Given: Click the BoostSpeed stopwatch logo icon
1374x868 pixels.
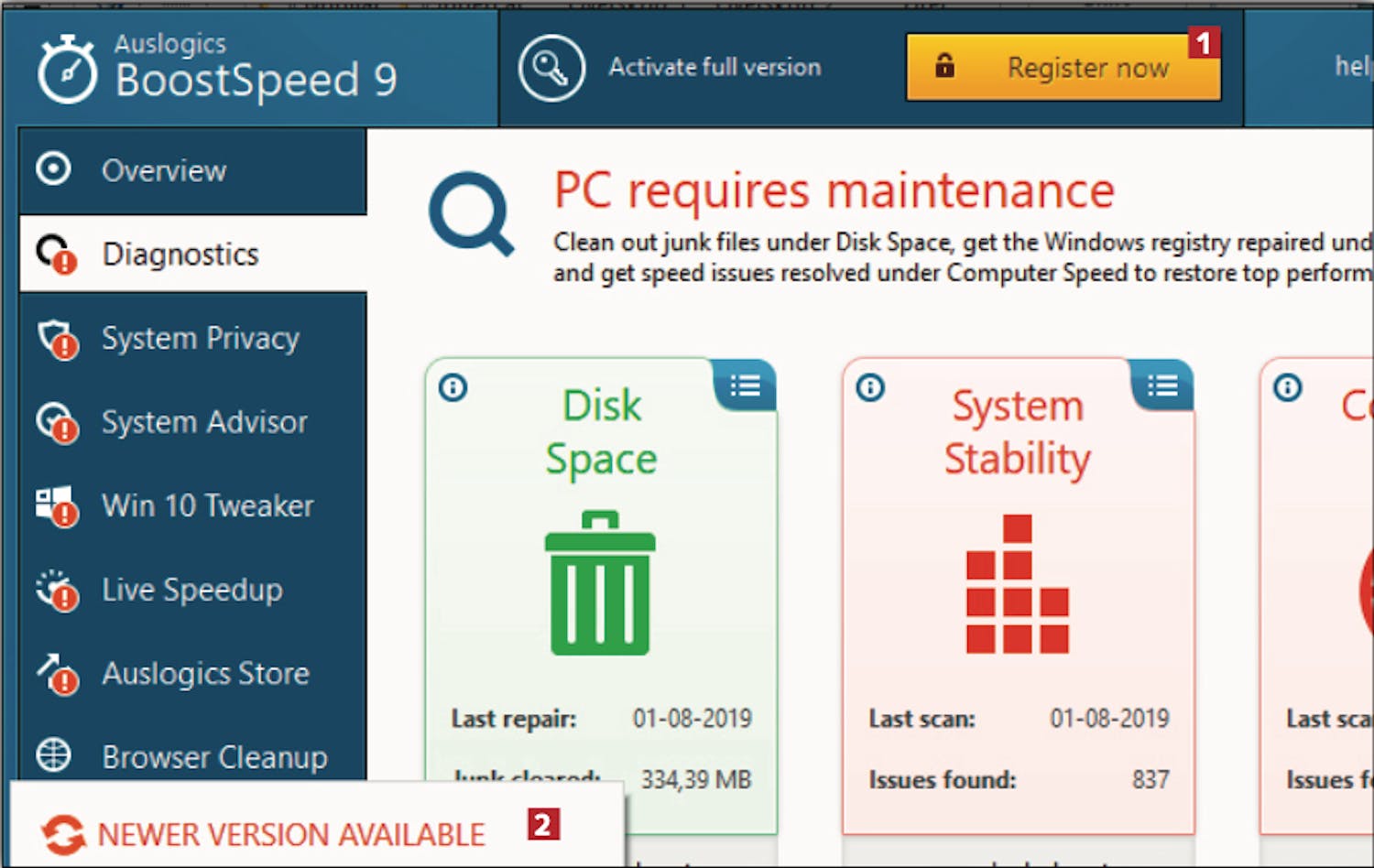Looking at the screenshot, I should (x=66, y=69).
